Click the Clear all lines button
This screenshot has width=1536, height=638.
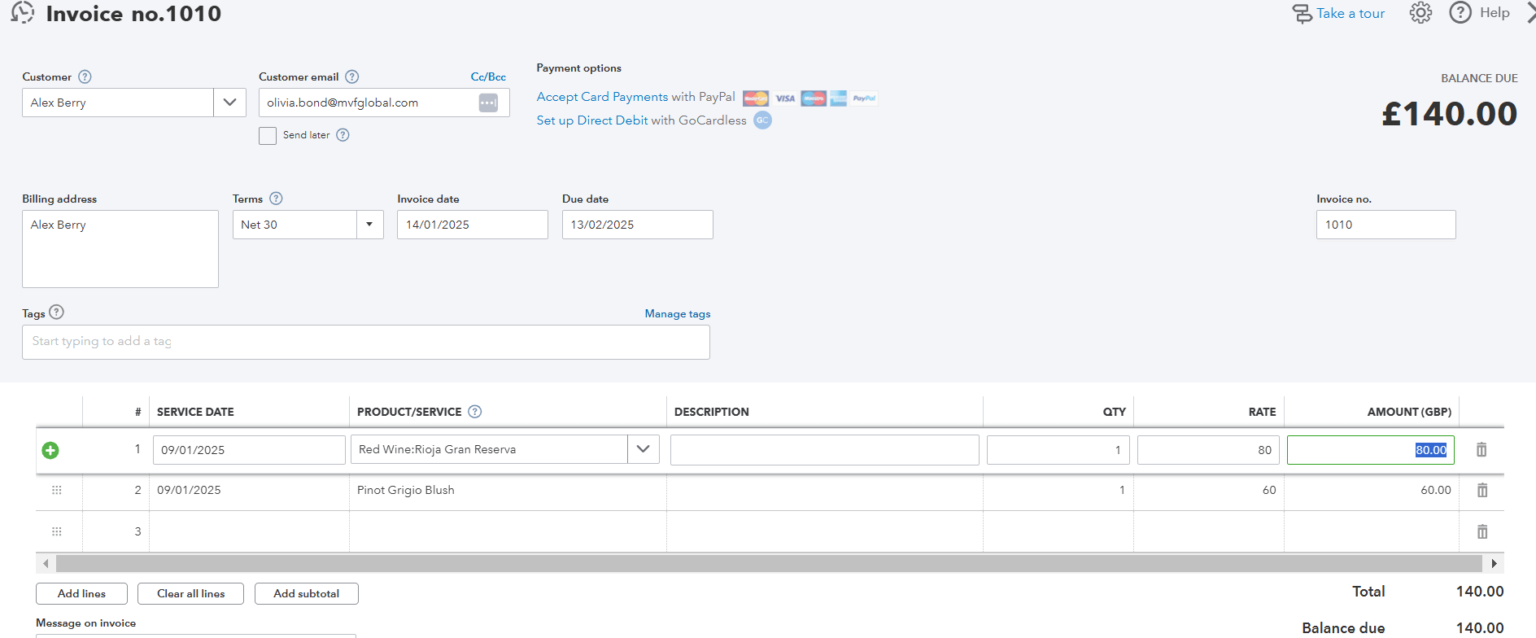(x=190, y=593)
